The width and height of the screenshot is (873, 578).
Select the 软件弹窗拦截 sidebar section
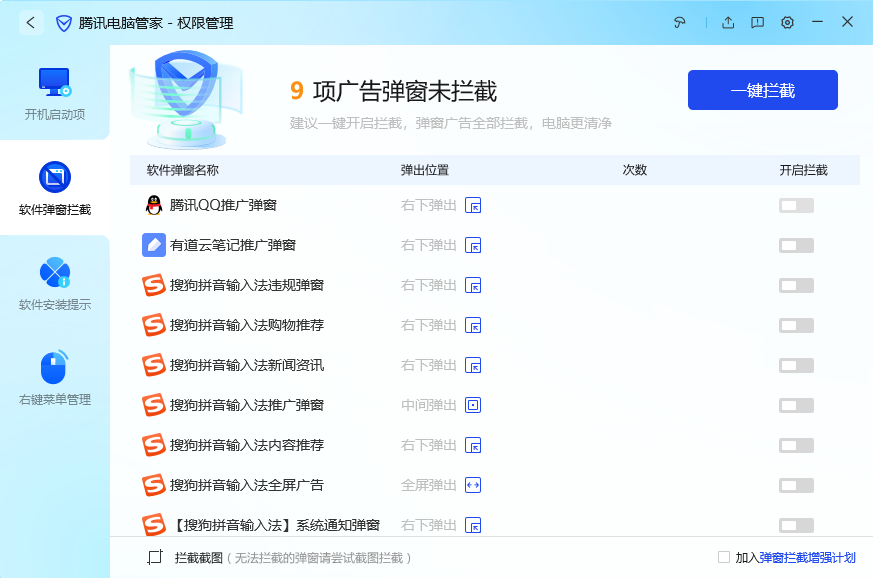[55, 188]
